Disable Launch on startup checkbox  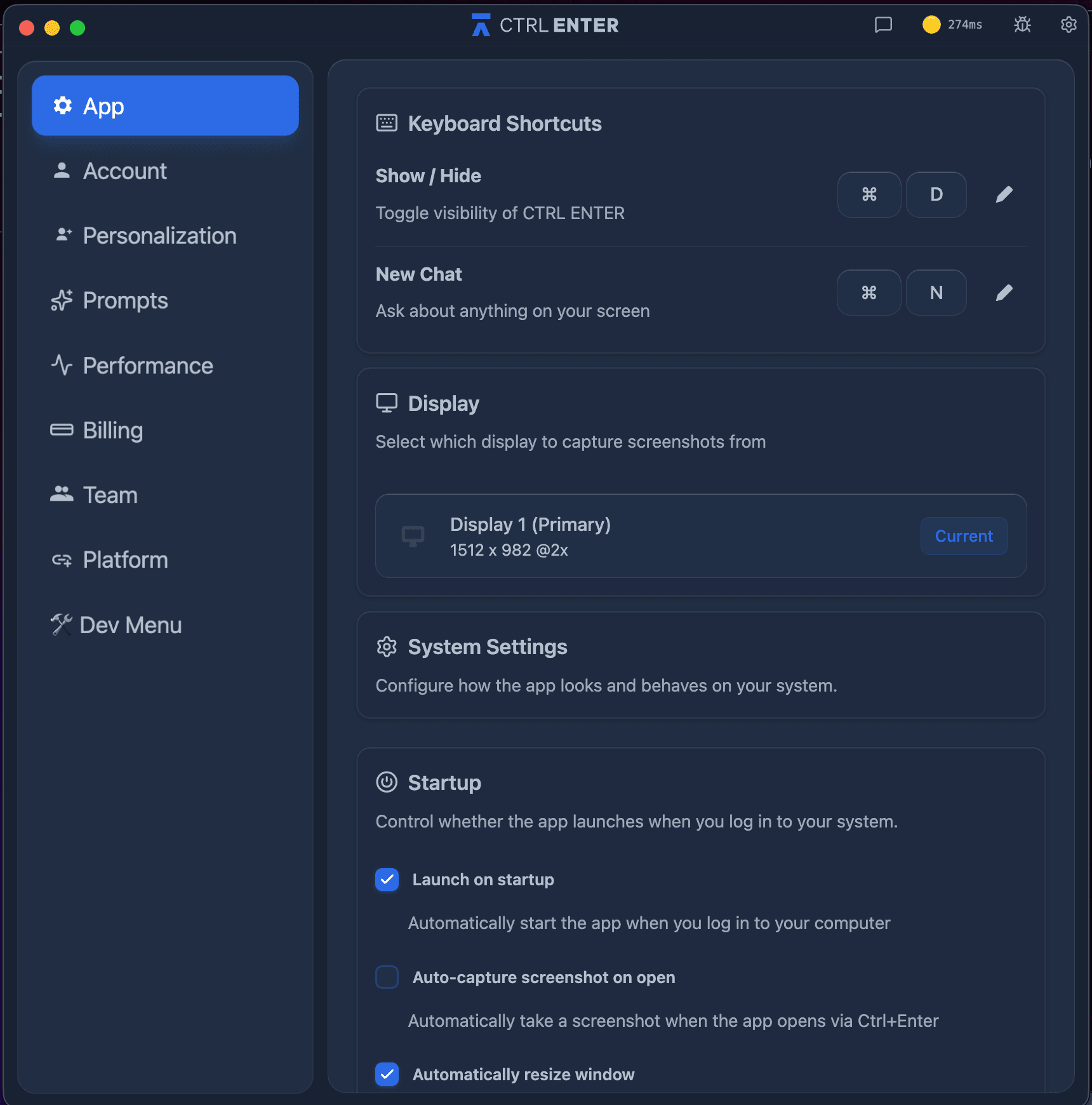click(x=387, y=880)
